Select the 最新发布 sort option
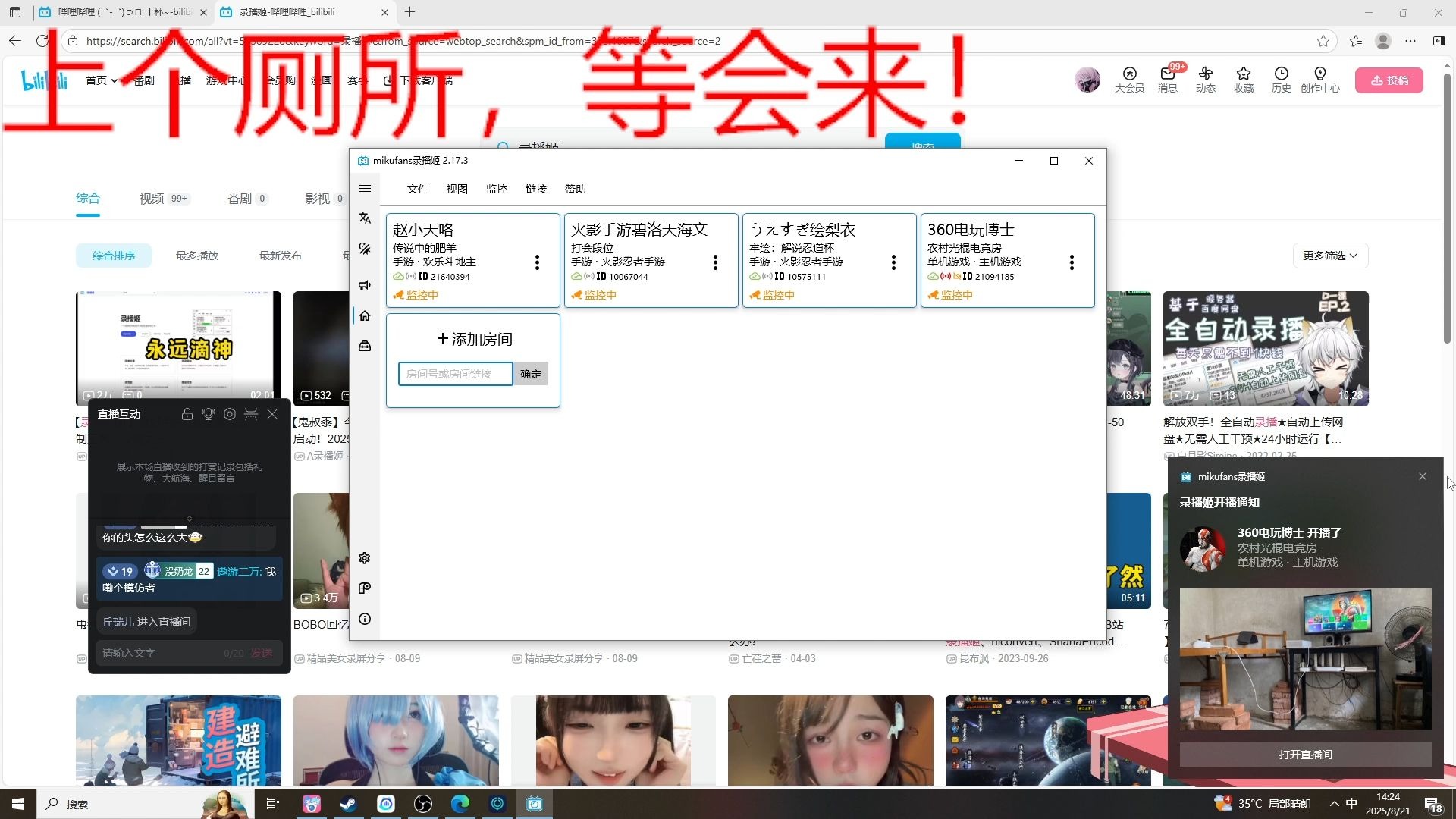 click(281, 256)
